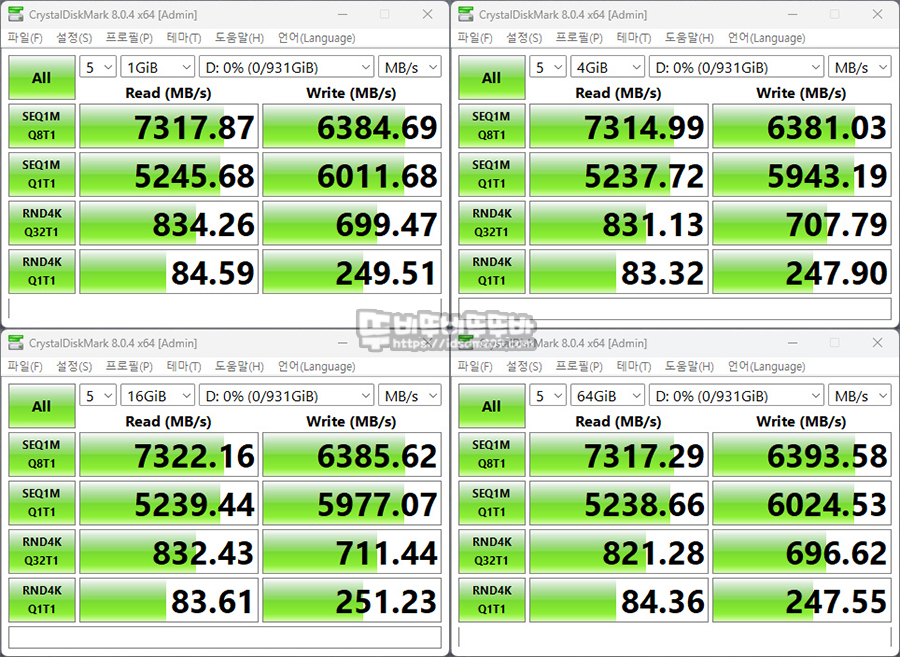Click the CrystalDiskMark app icon in the 16GiB window
The image size is (900, 657).
tap(16, 343)
